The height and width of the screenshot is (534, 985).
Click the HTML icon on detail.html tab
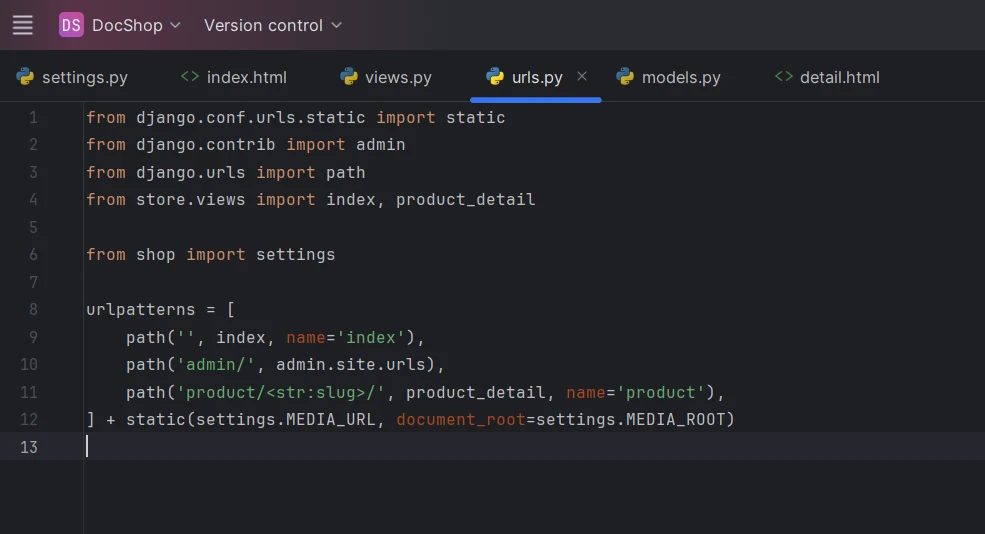tap(784, 77)
